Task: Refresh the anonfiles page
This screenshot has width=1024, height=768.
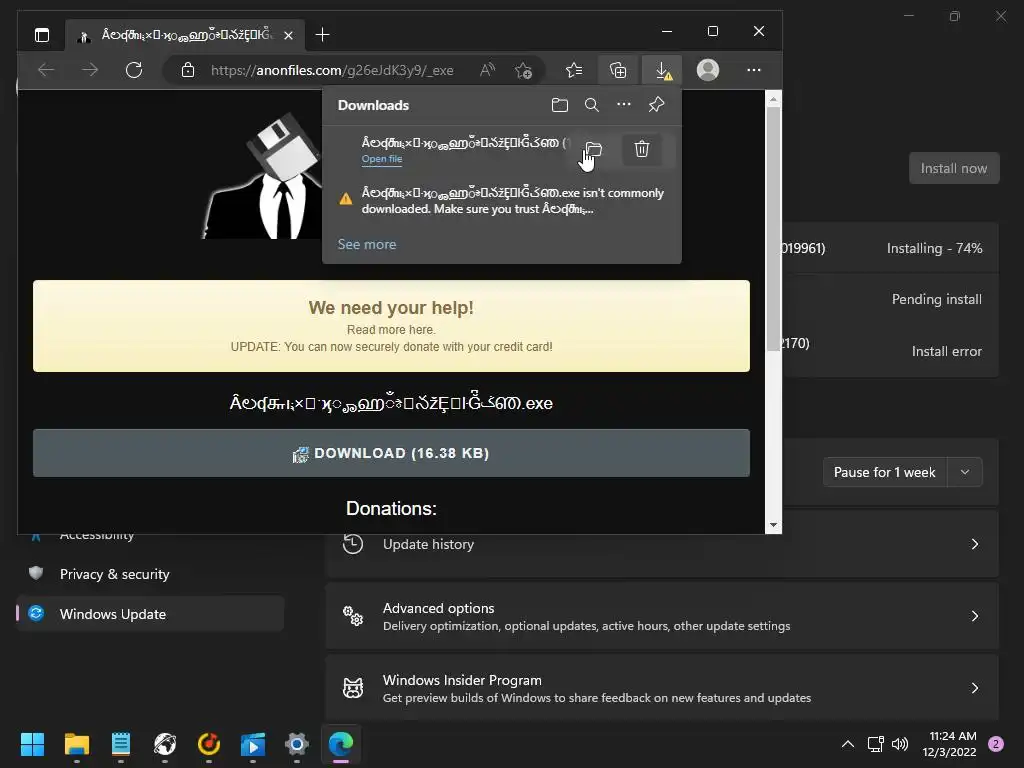Action: tap(134, 70)
